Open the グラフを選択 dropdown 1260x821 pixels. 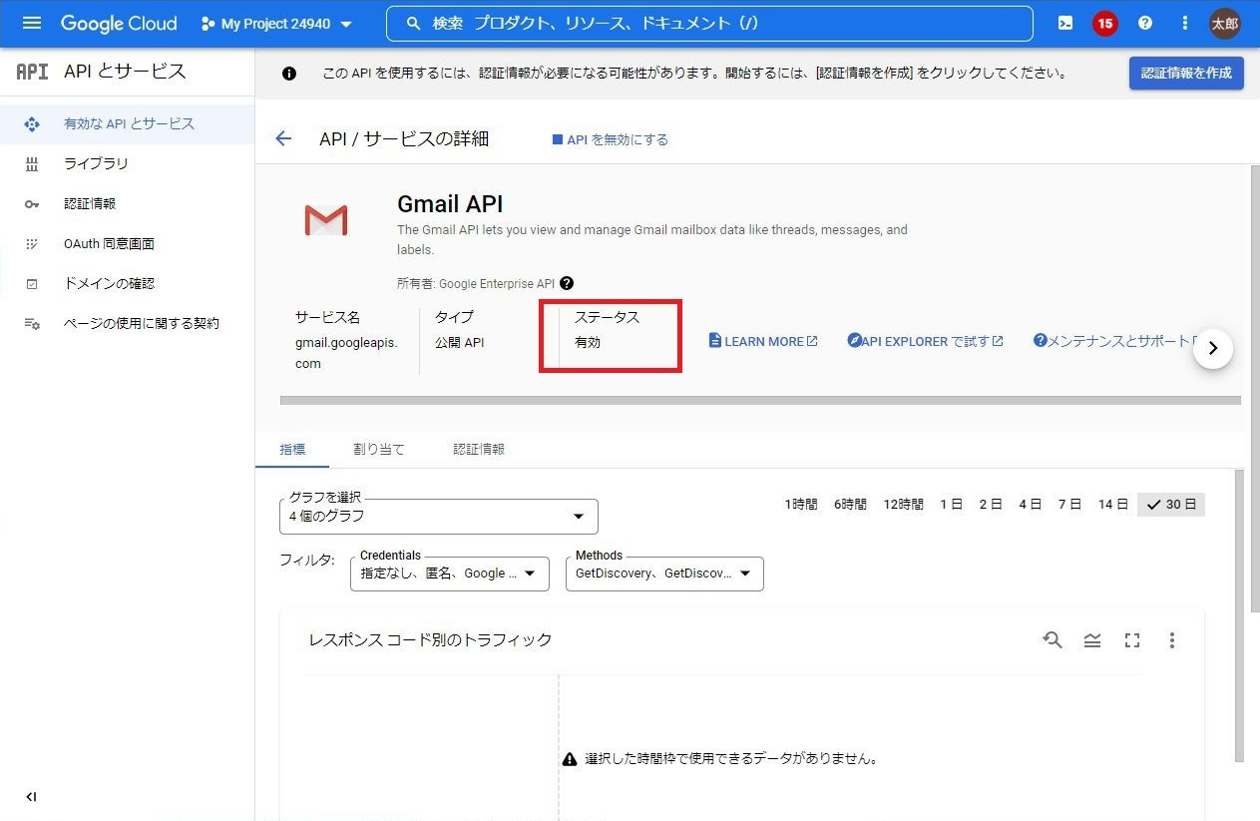(438, 516)
